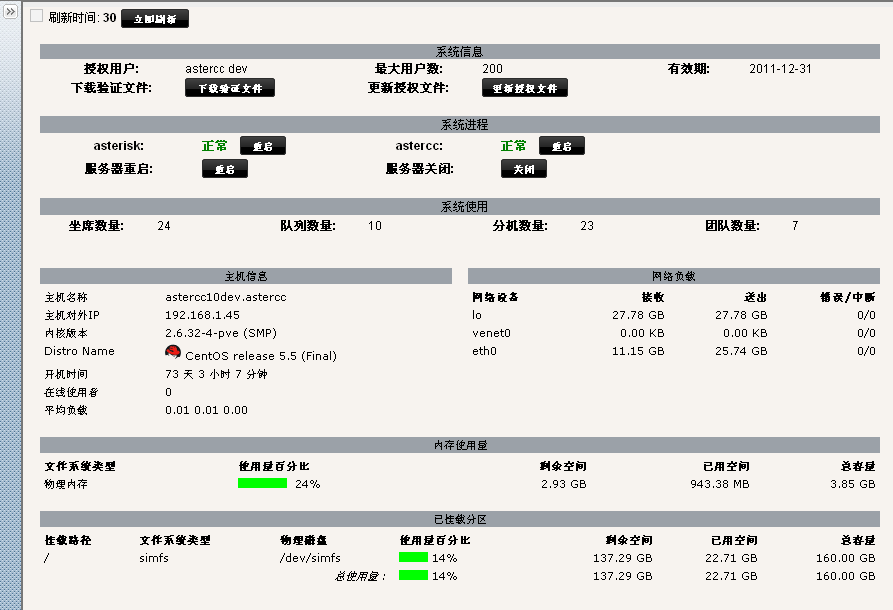Click the 立即刷新 refresh-now button

coord(154,19)
